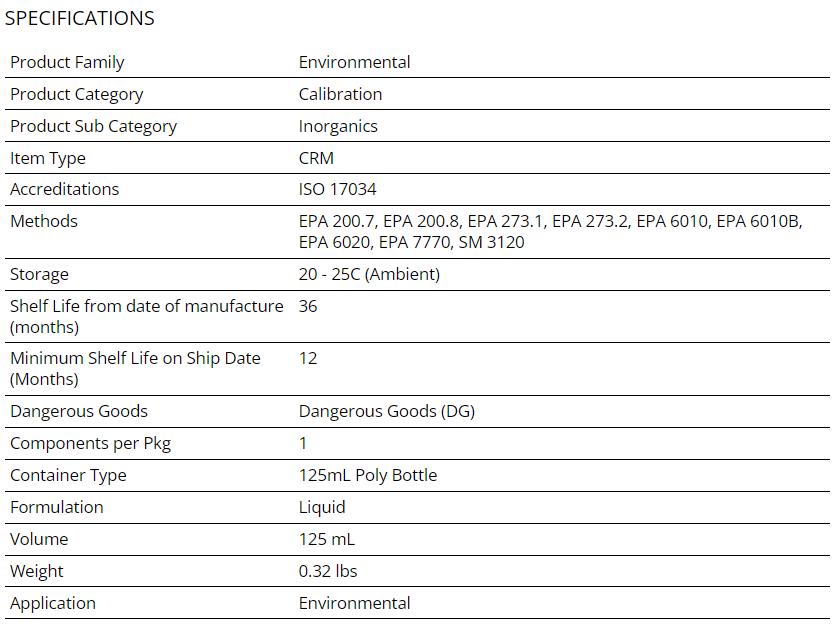The width and height of the screenshot is (838, 637).
Task: Select the CRM item type value
Action: (316, 158)
